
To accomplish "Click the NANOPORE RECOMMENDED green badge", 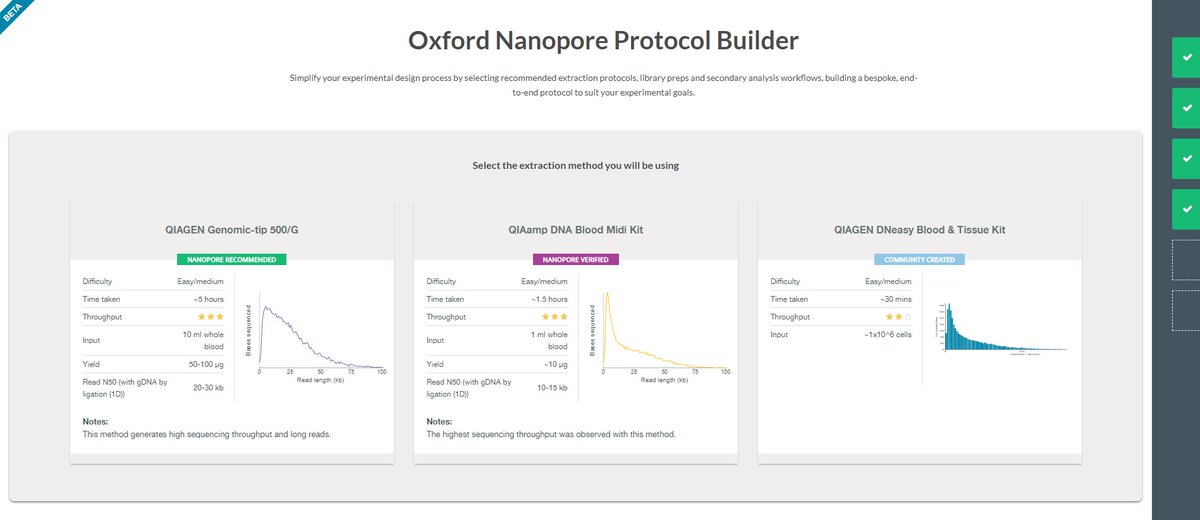I will click(x=232, y=260).
